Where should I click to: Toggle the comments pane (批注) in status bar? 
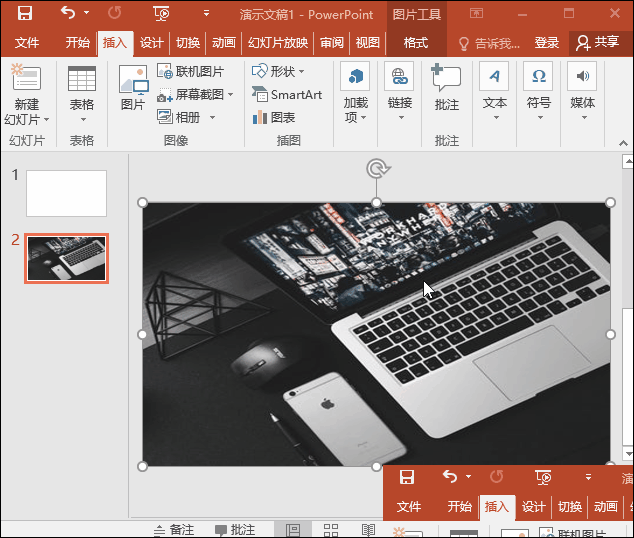point(234,530)
